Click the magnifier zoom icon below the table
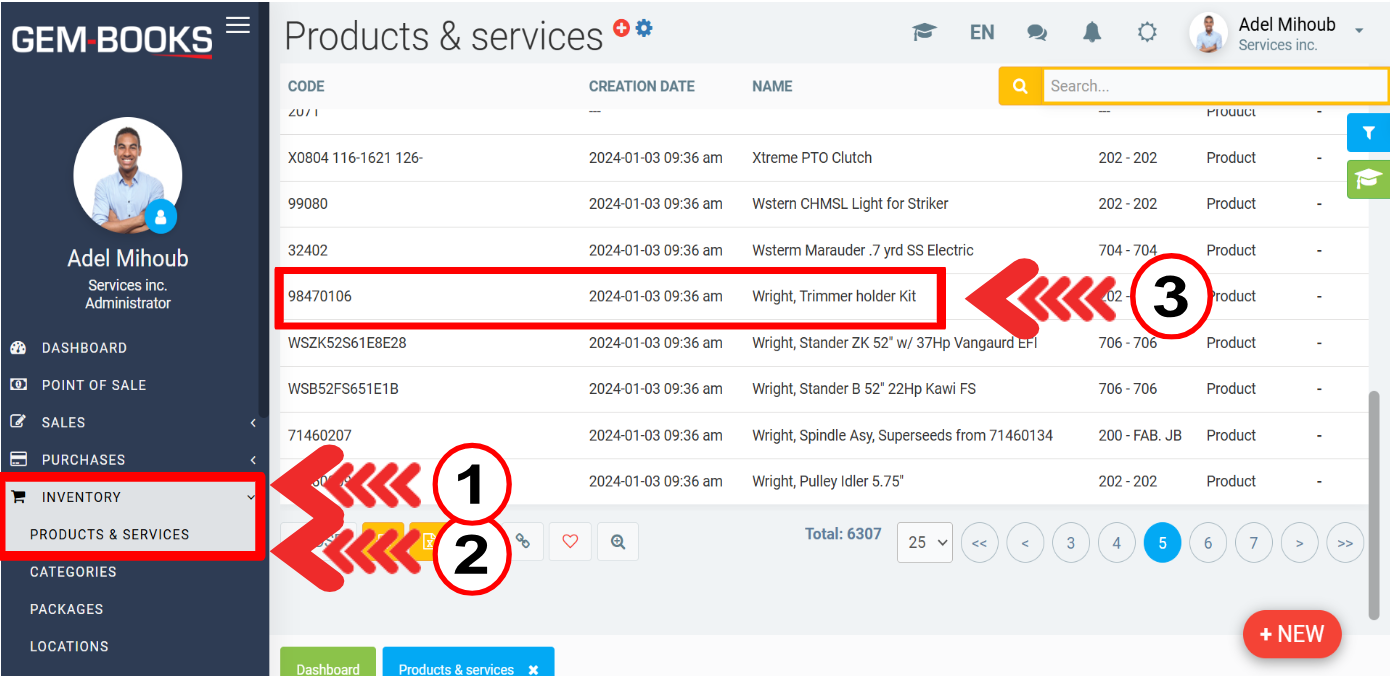The image size is (1390, 676). pos(618,542)
